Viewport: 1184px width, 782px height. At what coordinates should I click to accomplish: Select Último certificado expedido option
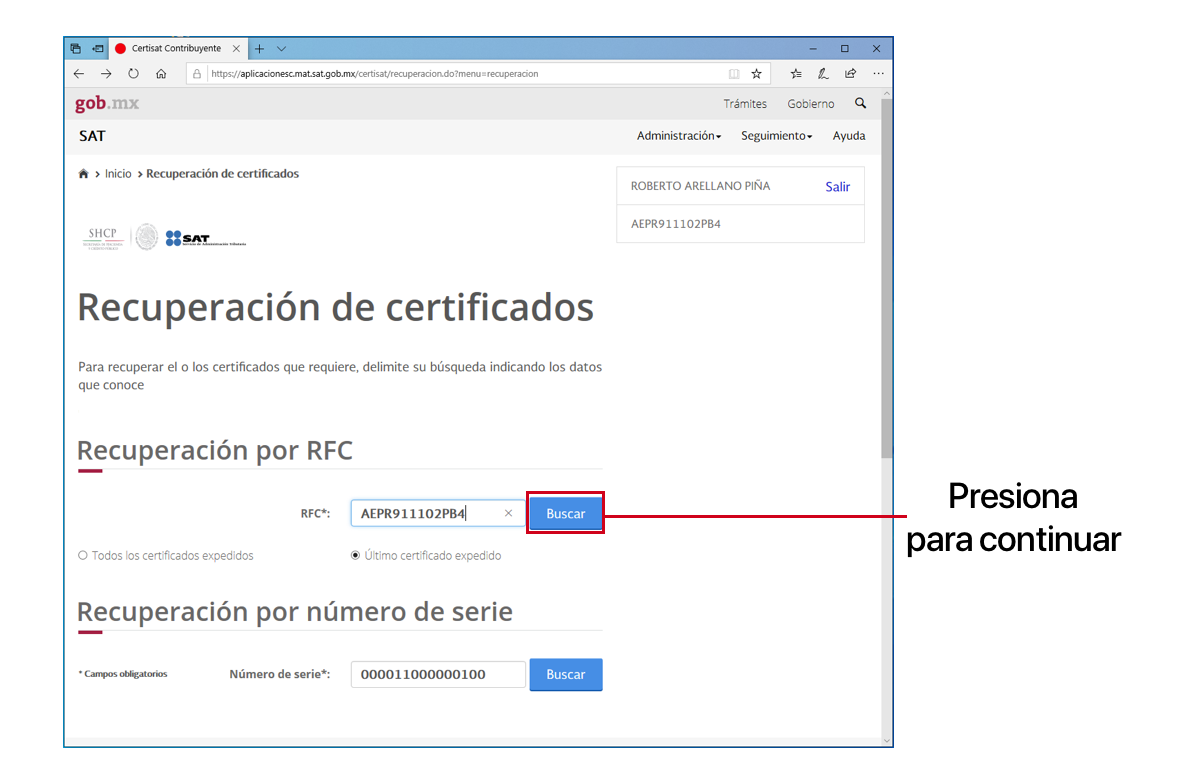click(x=426, y=556)
